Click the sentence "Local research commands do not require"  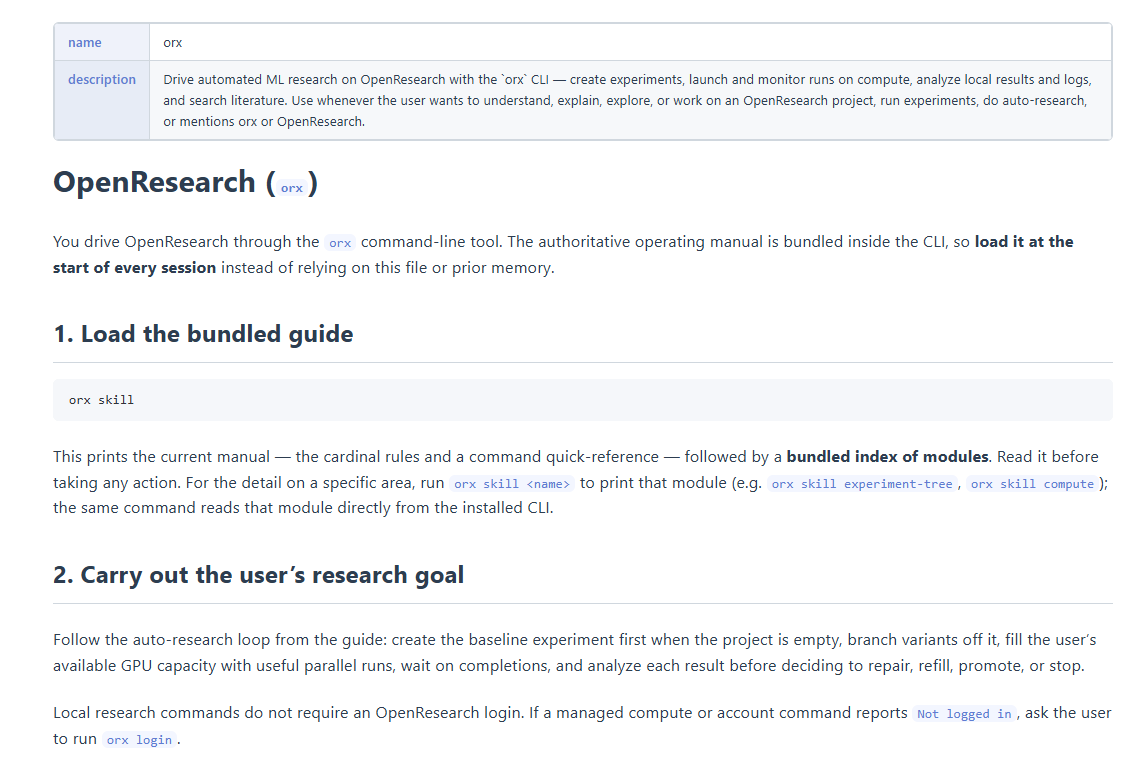[x=289, y=713]
